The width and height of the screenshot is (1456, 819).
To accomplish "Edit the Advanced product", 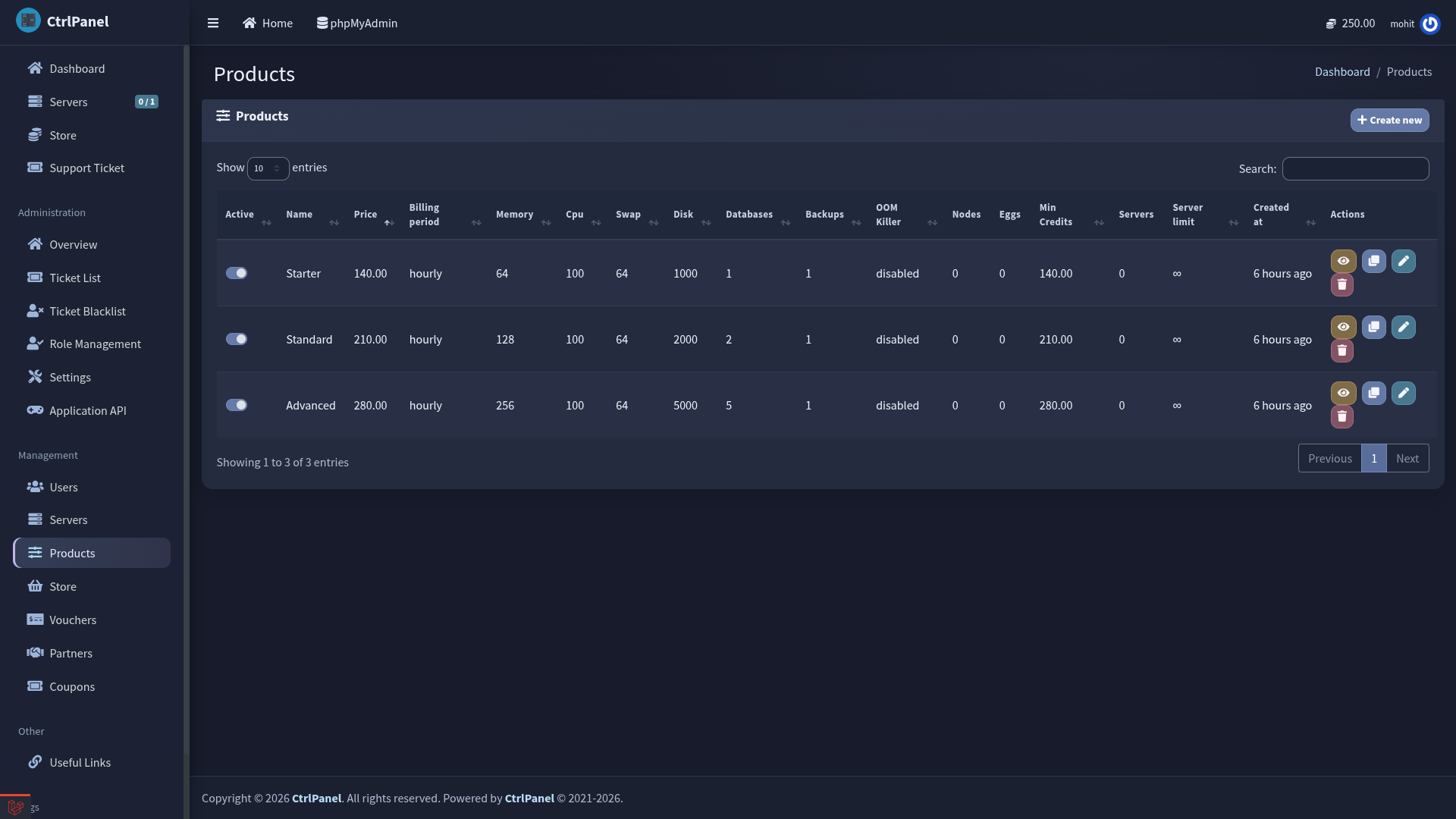I will [1403, 393].
